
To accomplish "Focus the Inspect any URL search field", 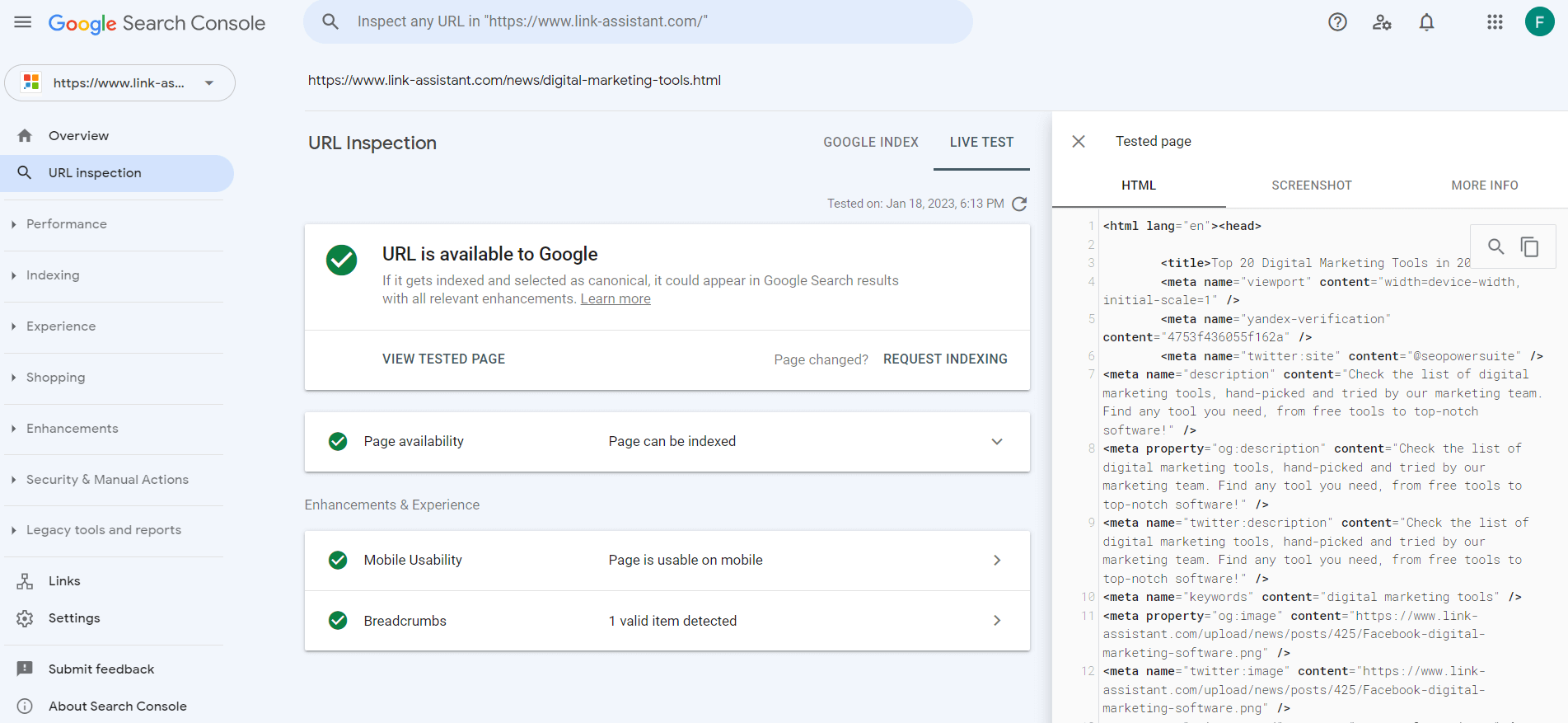I will [638, 21].
